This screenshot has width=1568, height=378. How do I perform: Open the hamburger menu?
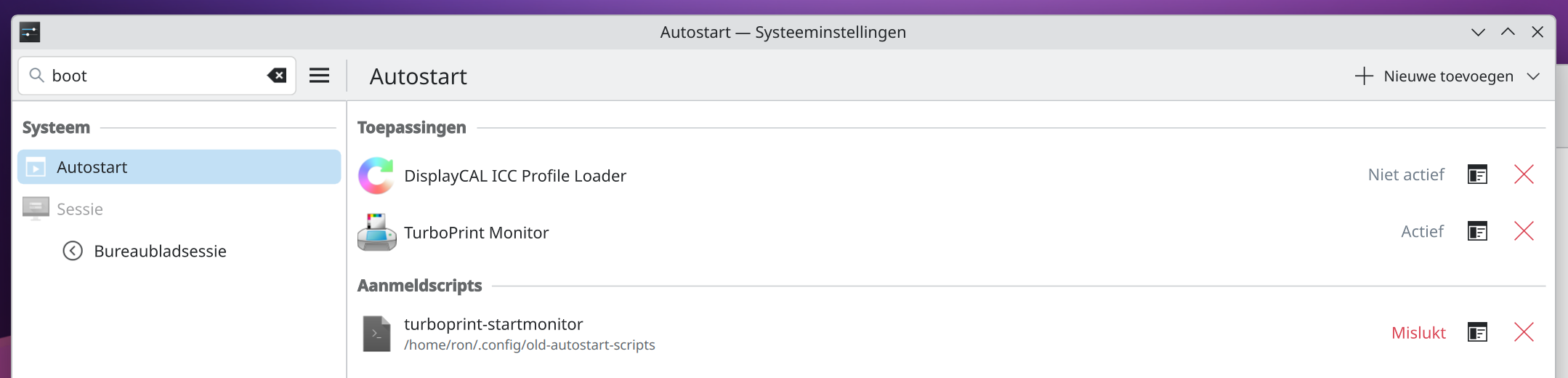pyautogui.click(x=320, y=76)
